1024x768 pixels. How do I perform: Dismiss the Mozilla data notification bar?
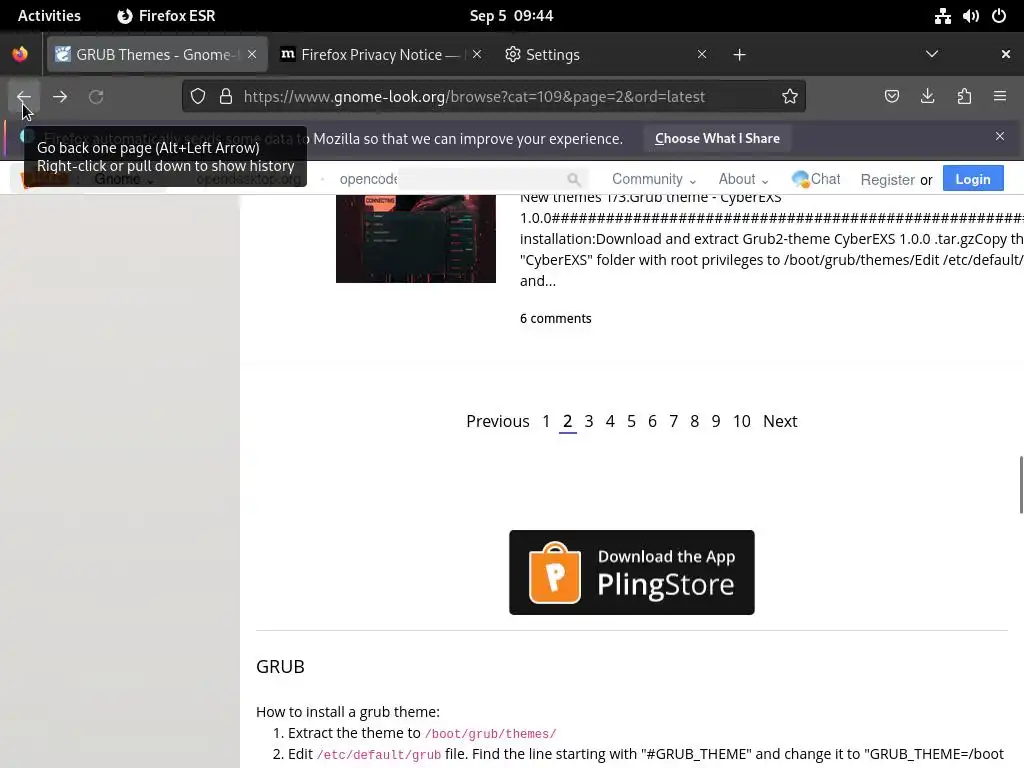1000,136
